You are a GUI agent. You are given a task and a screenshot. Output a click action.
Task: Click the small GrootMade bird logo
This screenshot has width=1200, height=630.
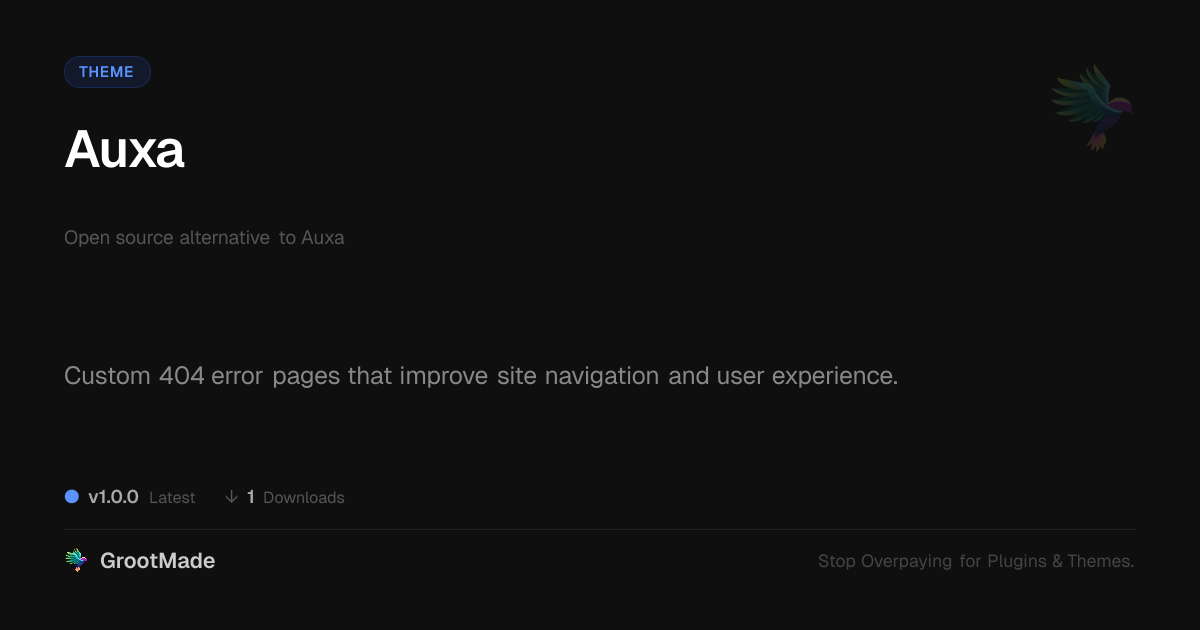tap(76, 561)
